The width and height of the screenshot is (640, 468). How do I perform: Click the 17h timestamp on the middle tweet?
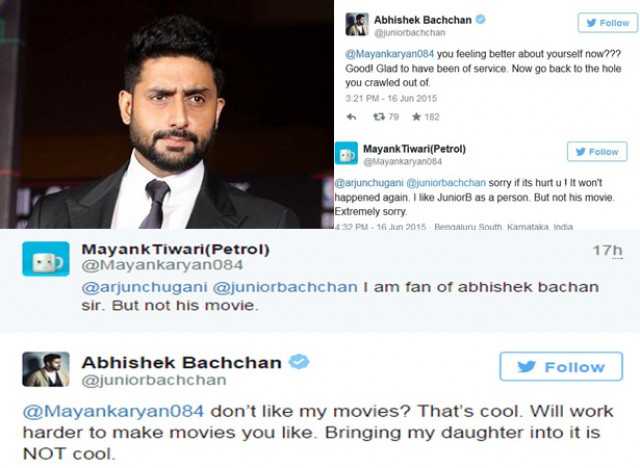pos(607,250)
